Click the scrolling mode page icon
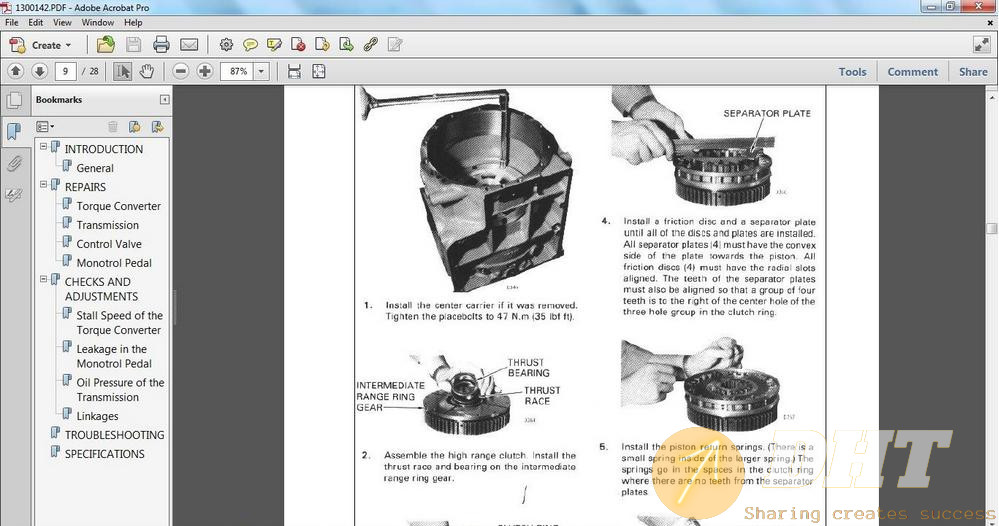Image resolution: width=999 pixels, height=526 pixels. point(294,71)
